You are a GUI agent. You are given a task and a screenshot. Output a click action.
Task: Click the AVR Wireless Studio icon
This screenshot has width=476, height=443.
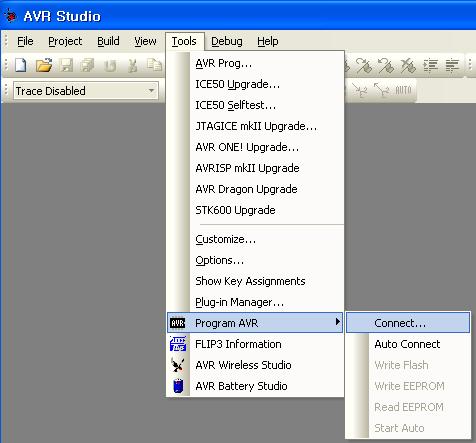pyautogui.click(x=177, y=365)
